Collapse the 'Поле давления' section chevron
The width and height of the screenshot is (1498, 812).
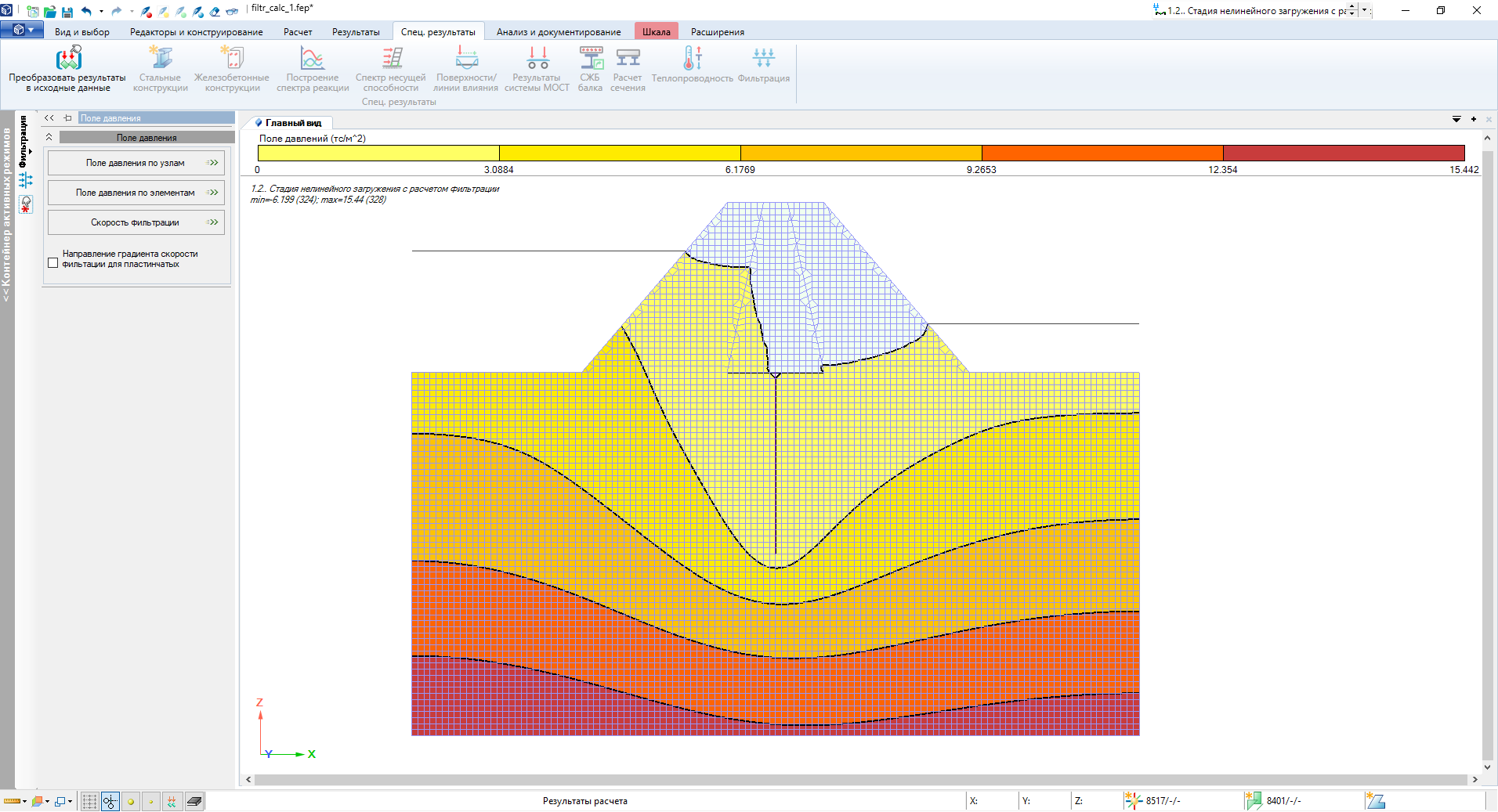point(49,137)
